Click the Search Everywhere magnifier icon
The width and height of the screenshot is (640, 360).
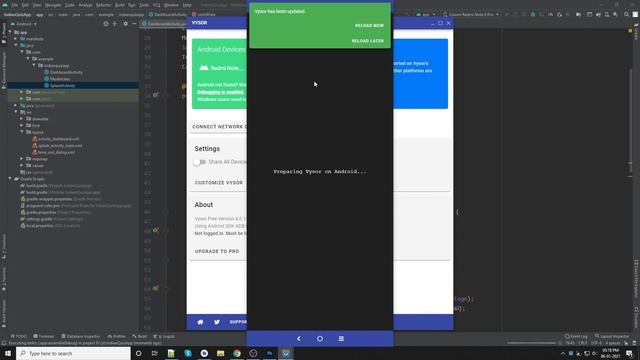[627, 14]
